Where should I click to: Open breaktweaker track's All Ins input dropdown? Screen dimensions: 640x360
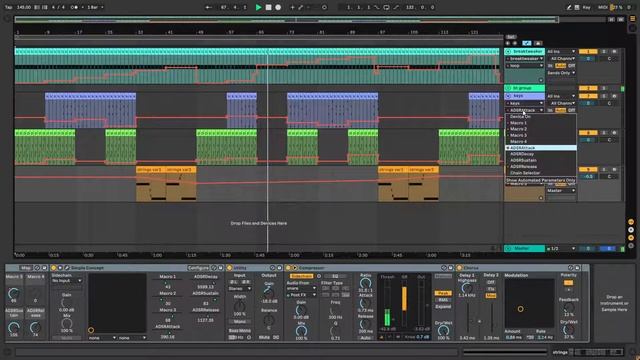click(561, 52)
